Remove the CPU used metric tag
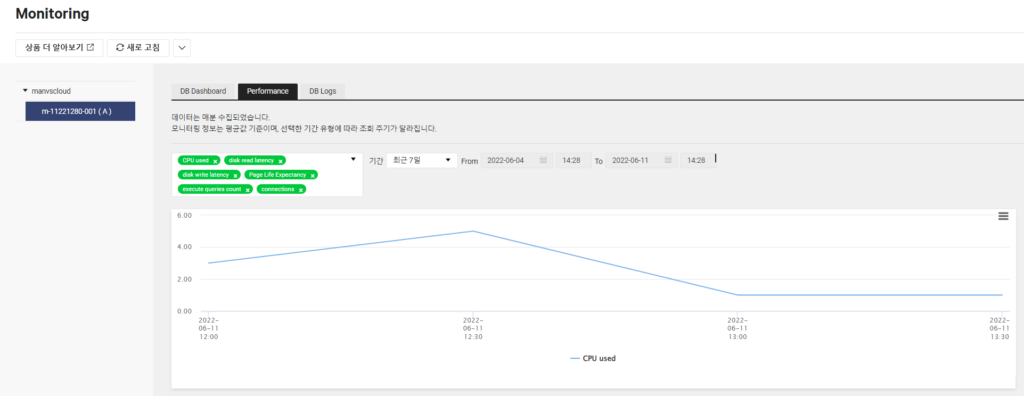Screen dimensions: 1024x396 tap(215, 161)
